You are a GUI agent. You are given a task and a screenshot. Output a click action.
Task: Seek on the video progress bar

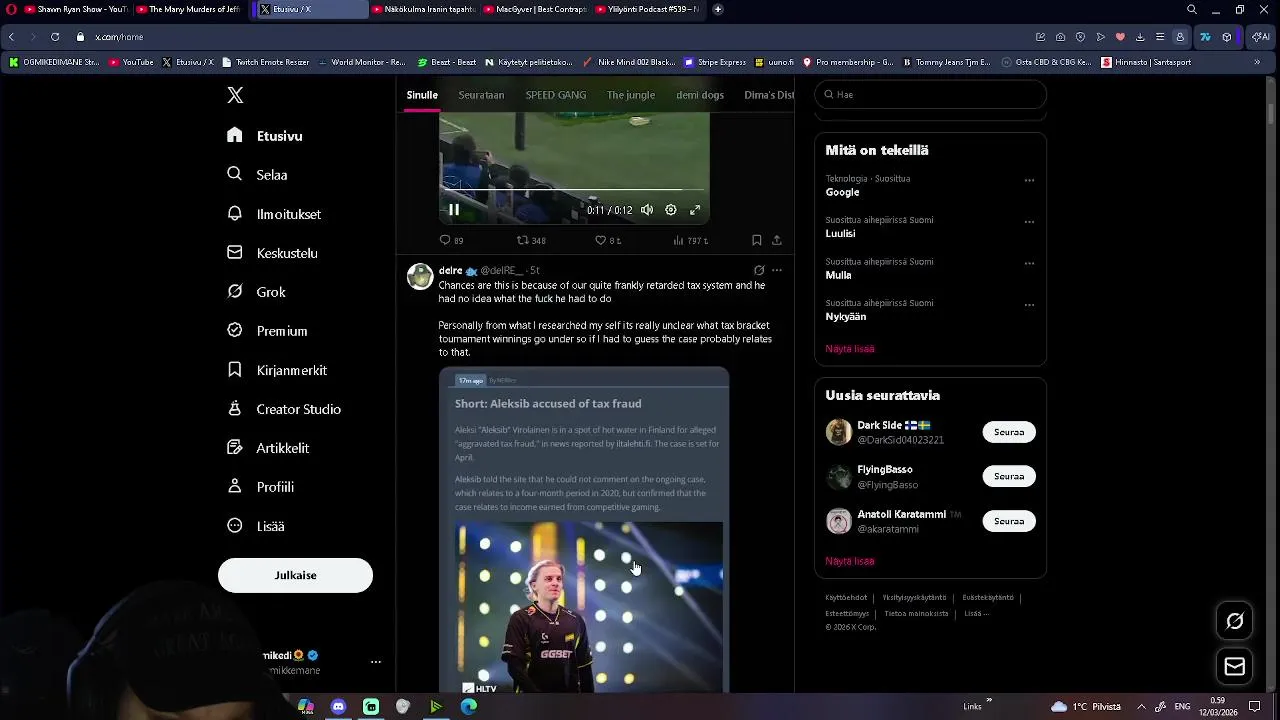574,190
